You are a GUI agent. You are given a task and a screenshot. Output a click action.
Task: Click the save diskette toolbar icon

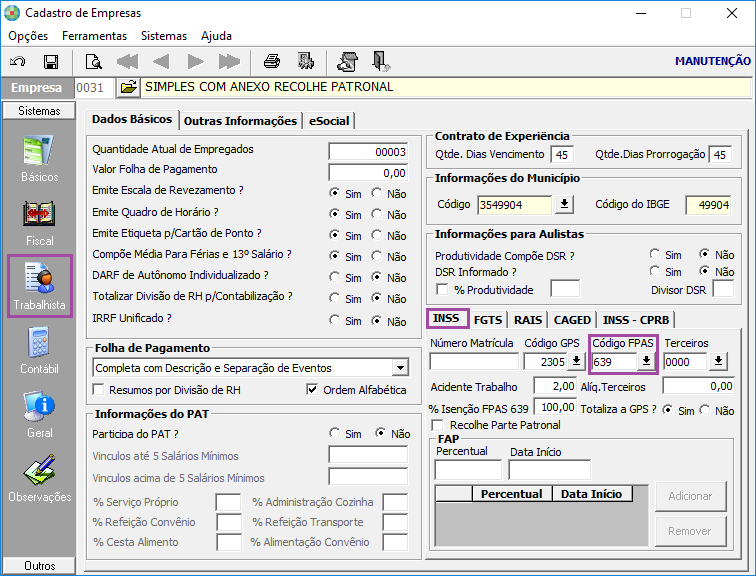(x=50, y=61)
